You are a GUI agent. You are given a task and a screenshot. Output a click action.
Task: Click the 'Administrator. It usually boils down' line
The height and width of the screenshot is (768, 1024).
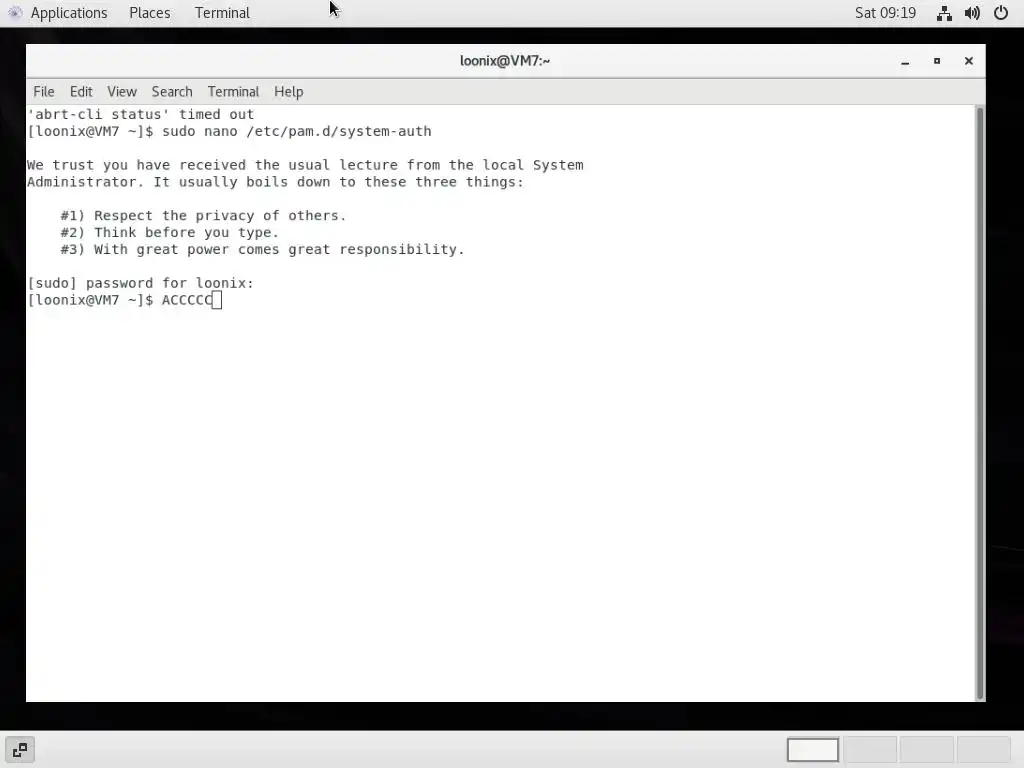coord(275,182)
